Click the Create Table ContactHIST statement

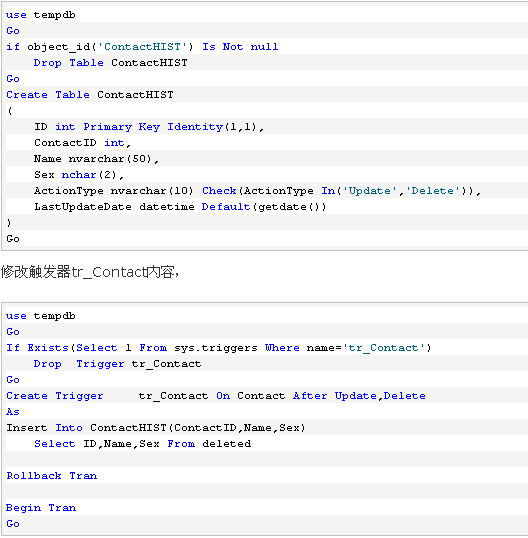(x=90, y=95)
